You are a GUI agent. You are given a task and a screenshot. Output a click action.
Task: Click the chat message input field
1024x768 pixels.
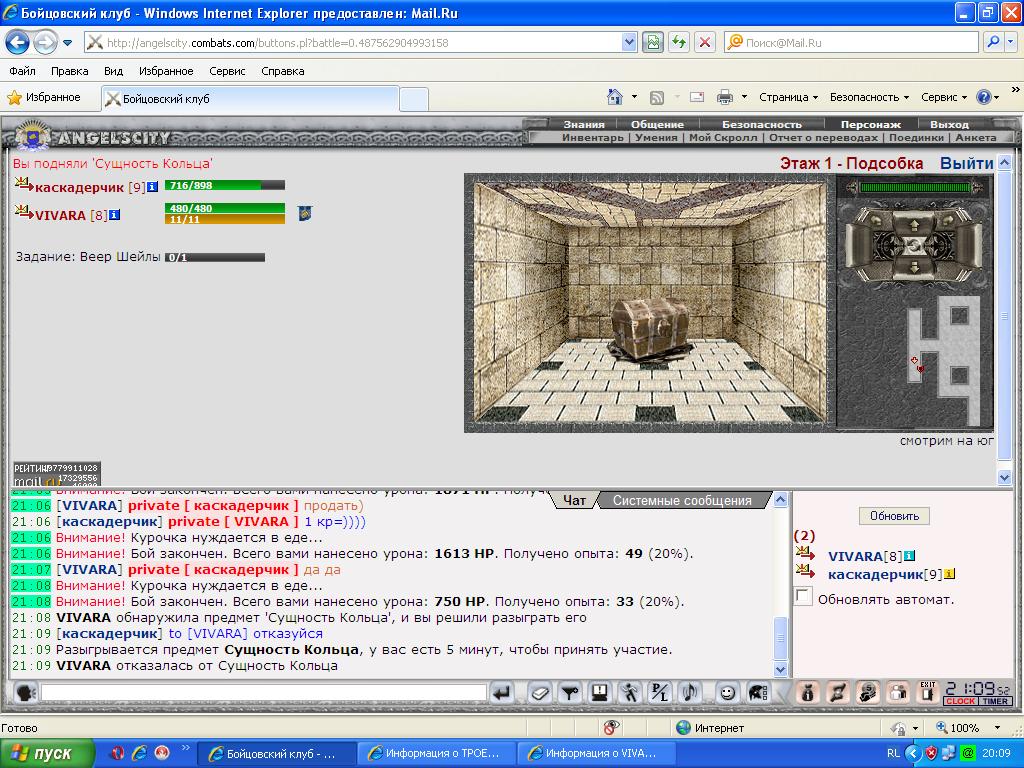tap(264, 692)
